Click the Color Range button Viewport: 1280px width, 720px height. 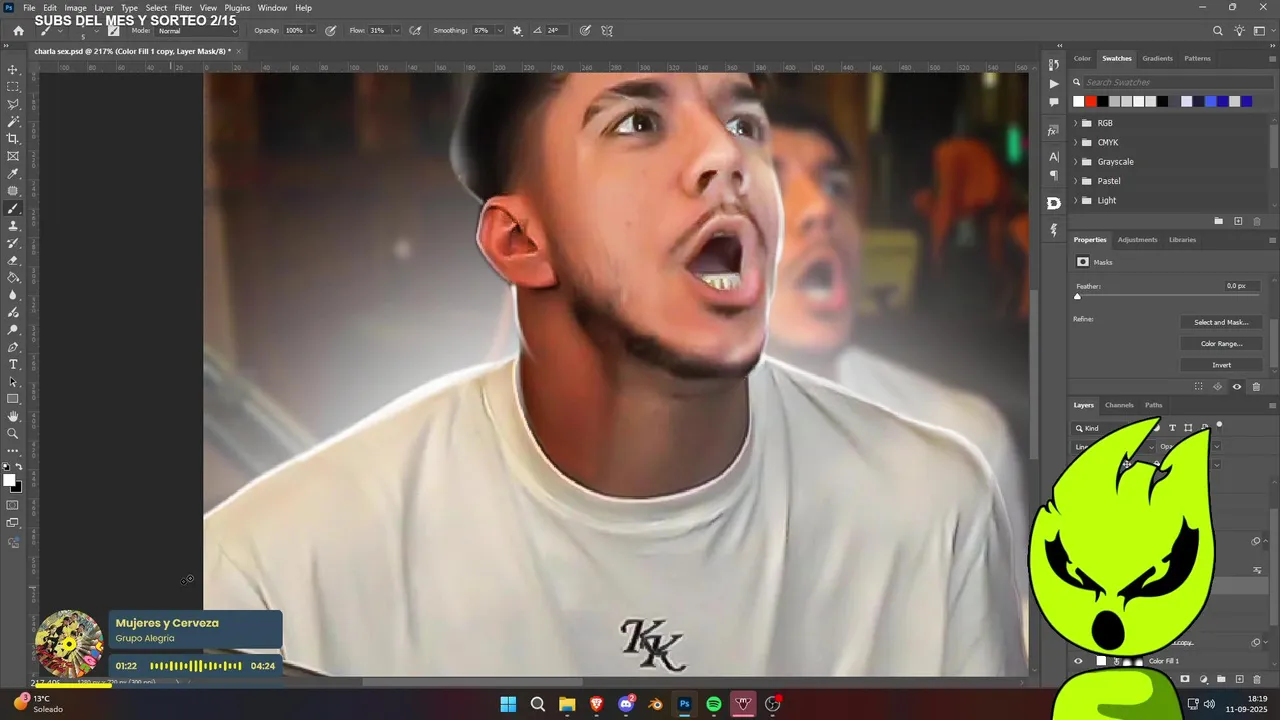1221,344
